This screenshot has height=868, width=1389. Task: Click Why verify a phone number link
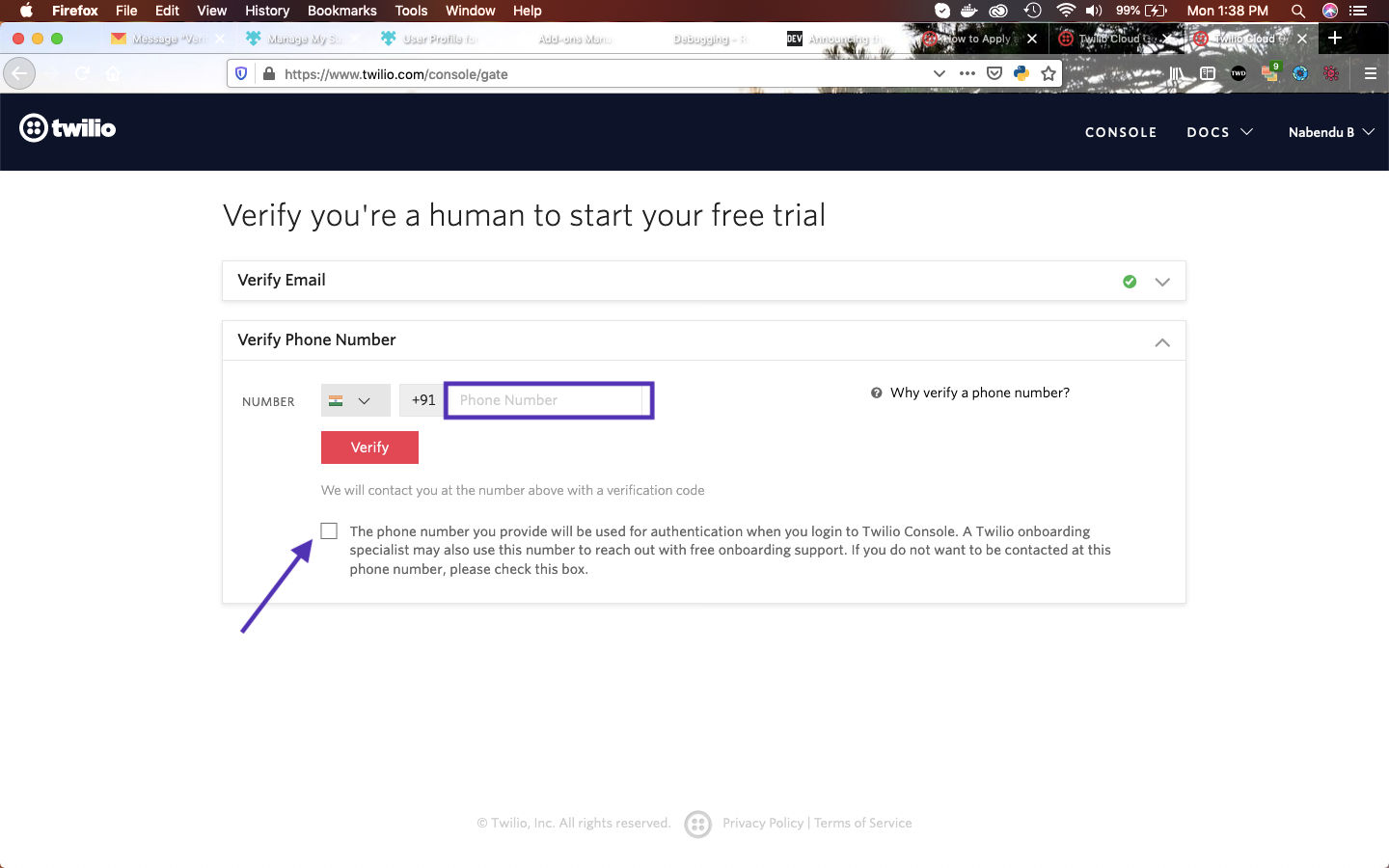pyautogui.click(x=980, y=393)
